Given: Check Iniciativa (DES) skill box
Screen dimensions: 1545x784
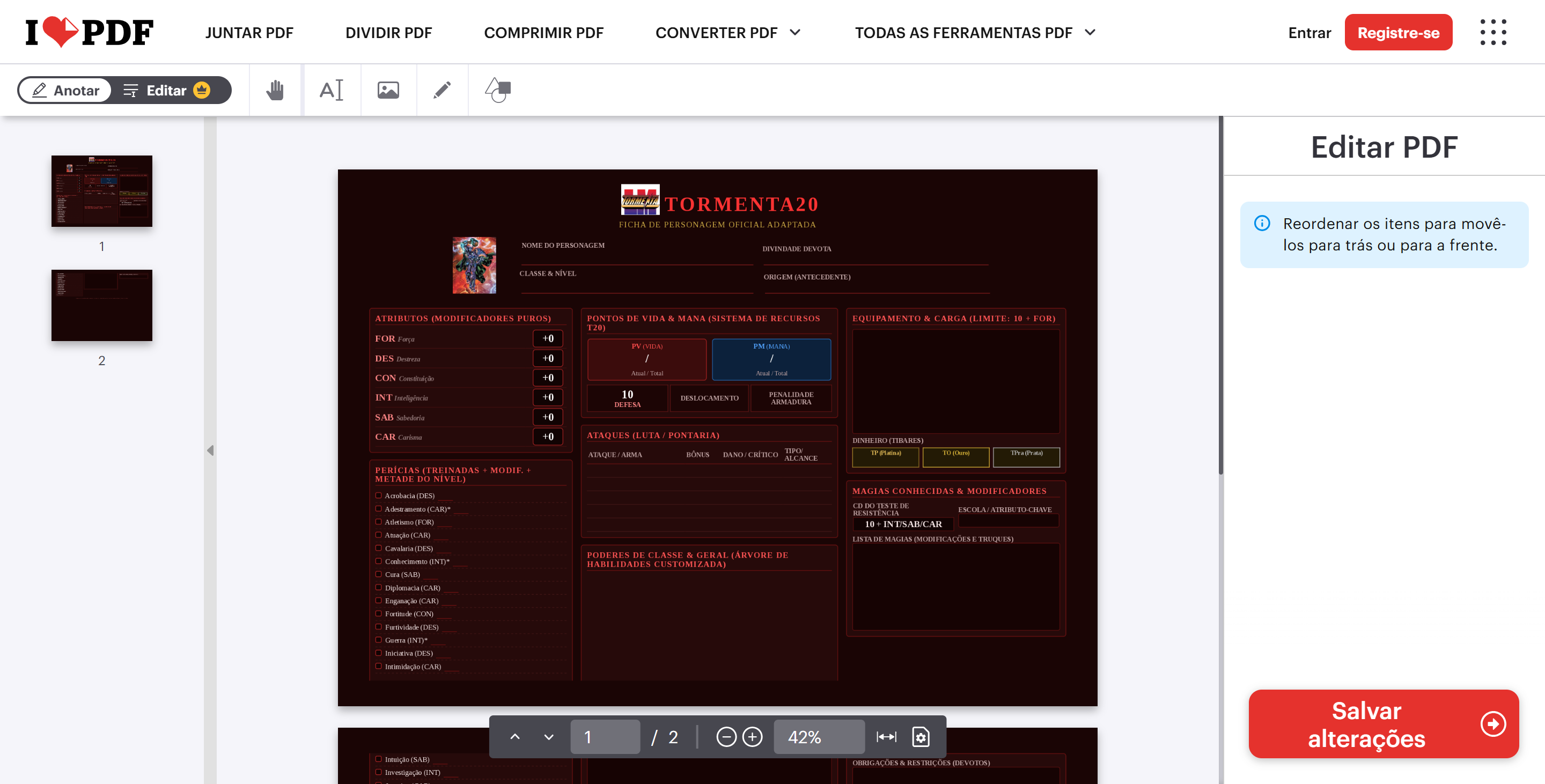Looking at the screenshot, I should (378, 653).
